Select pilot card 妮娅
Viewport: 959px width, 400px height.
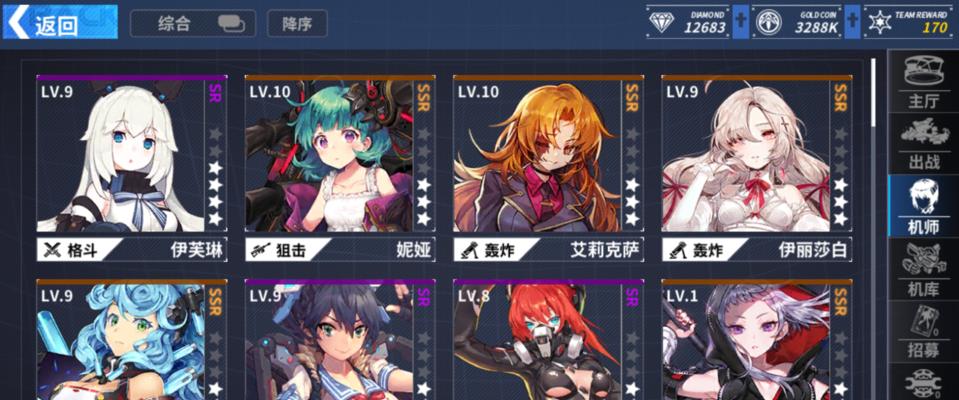pos(340,168)
